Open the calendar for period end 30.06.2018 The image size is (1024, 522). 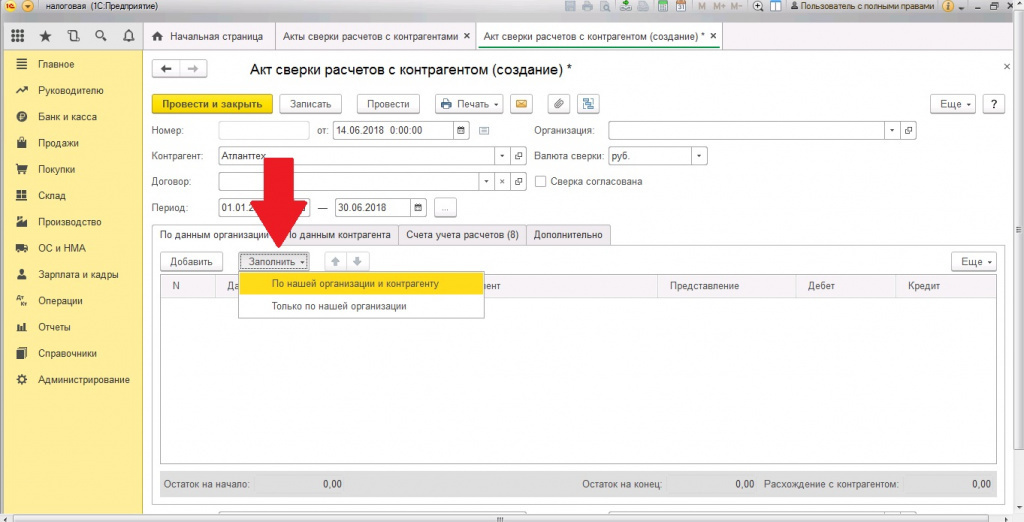click(x=418, y=208)
